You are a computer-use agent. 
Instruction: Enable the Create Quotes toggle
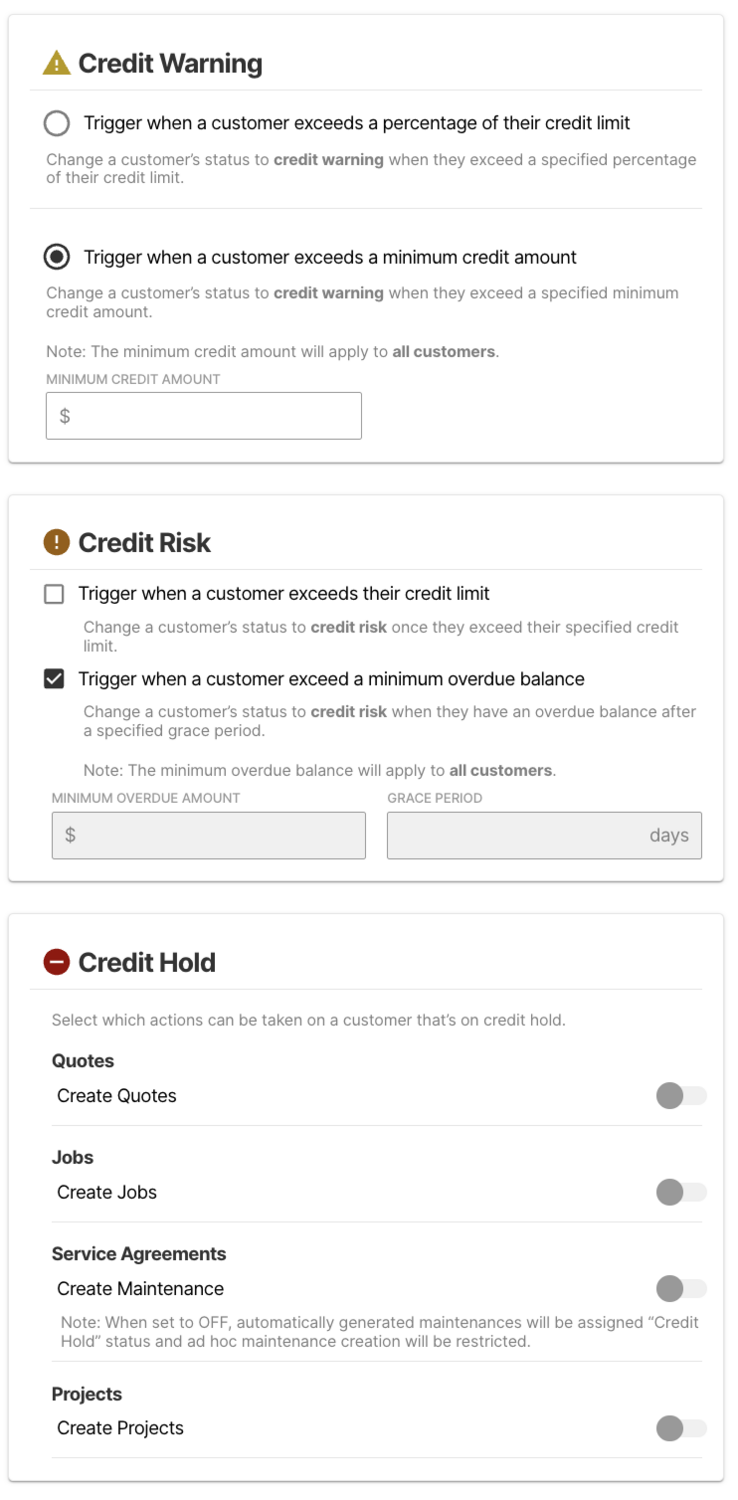(x=681, y=1096)
